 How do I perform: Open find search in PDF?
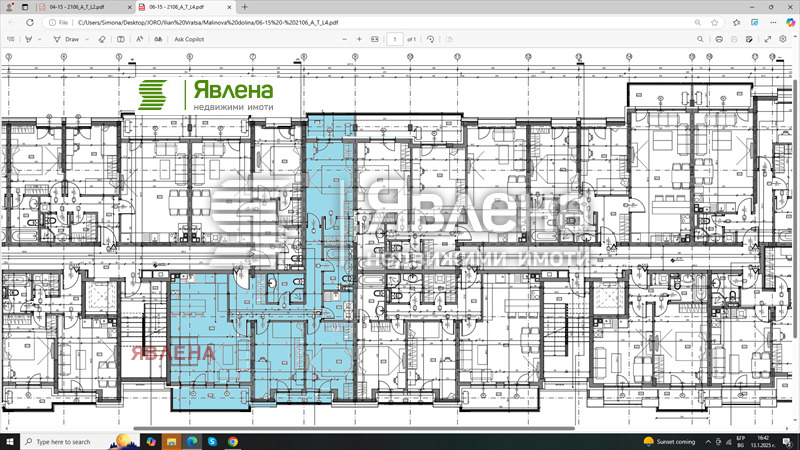pyautogui.click(x=698, y=39)
